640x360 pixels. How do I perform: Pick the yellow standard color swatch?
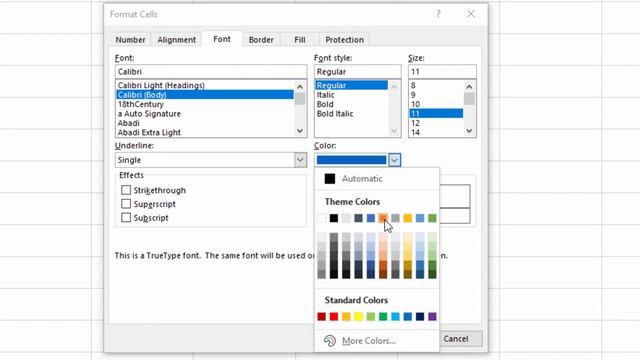(x=358, y=316)
